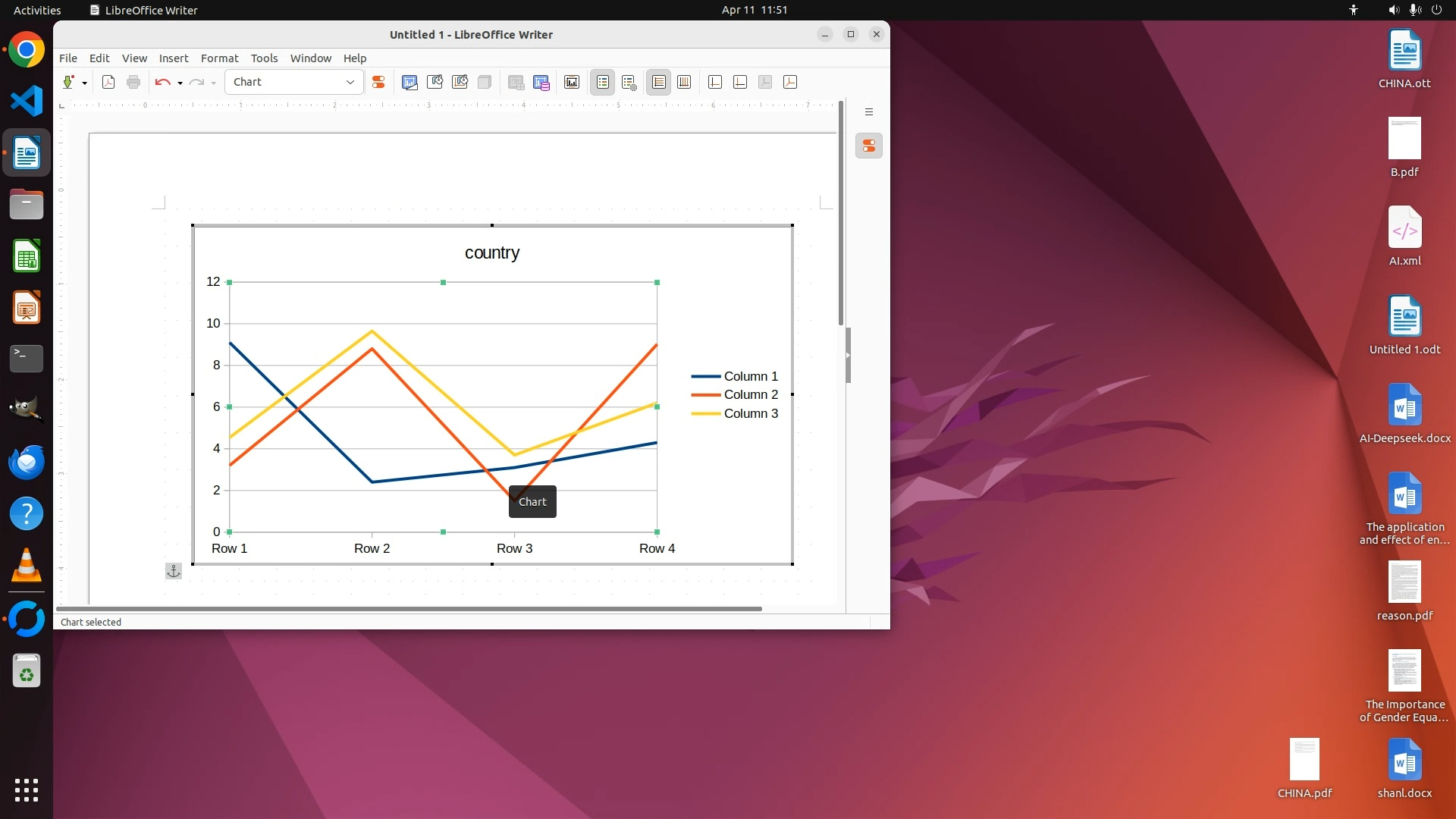This screenshot has height=819, width=1456.
Task: Click the Chart Type toolbar icon
Action: [x=409, y=82]
